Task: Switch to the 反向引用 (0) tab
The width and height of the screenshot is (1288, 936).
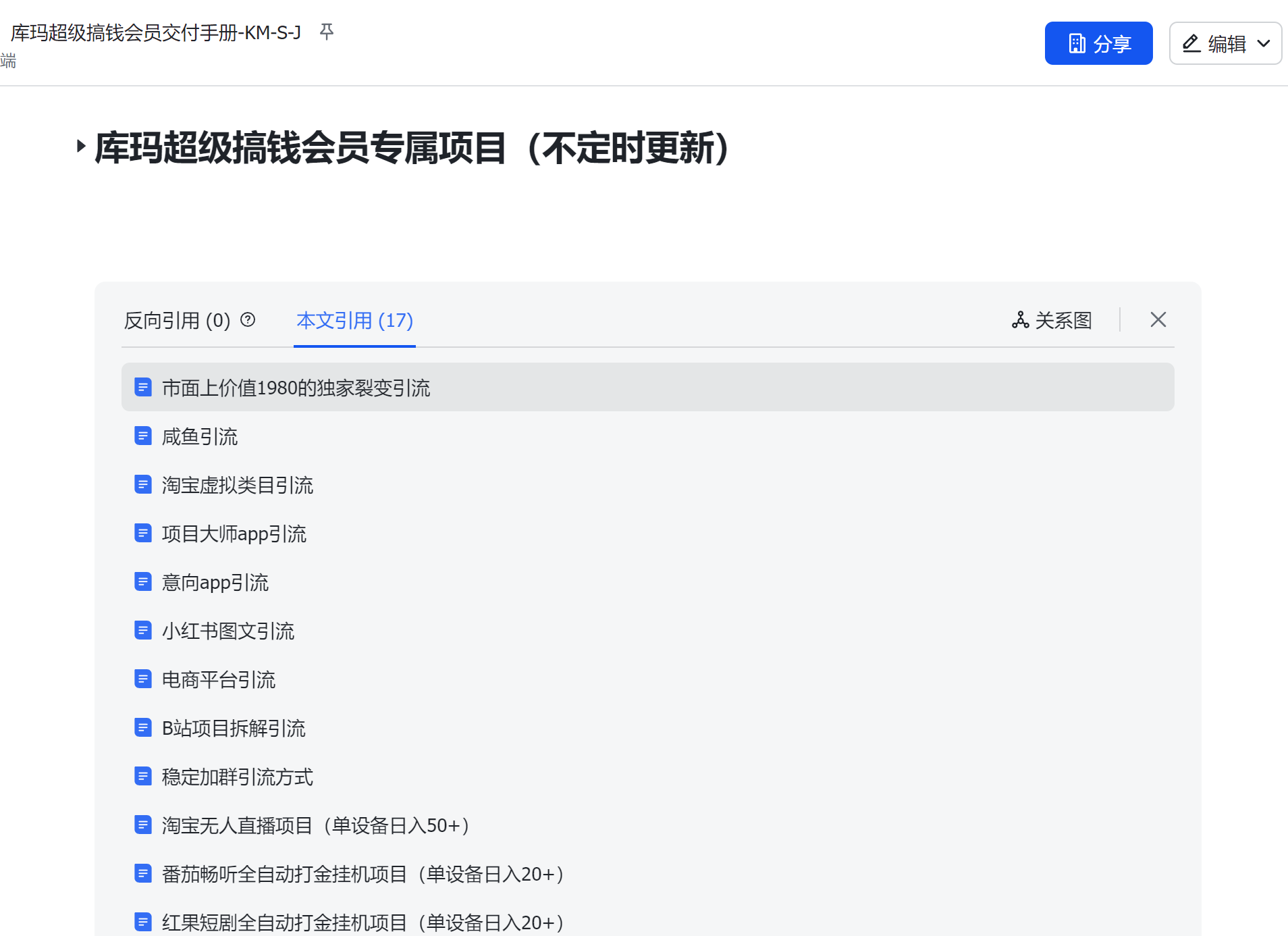Action: (x=177, y=320)
